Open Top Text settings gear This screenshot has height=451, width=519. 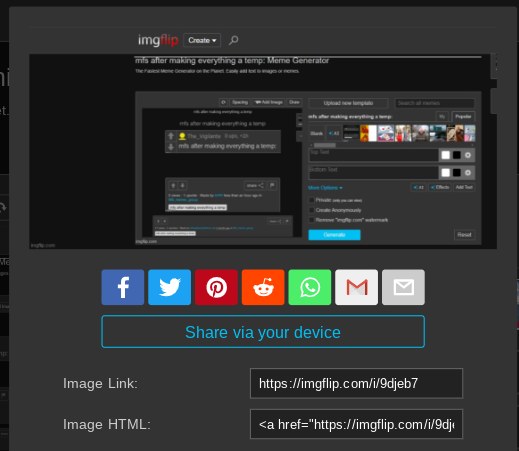468,155
